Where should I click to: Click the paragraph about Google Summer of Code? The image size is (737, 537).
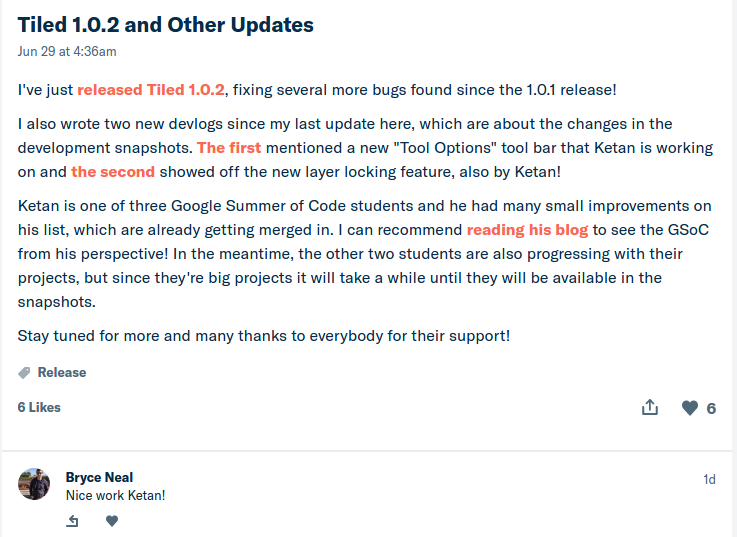click(x=365, y=253)
